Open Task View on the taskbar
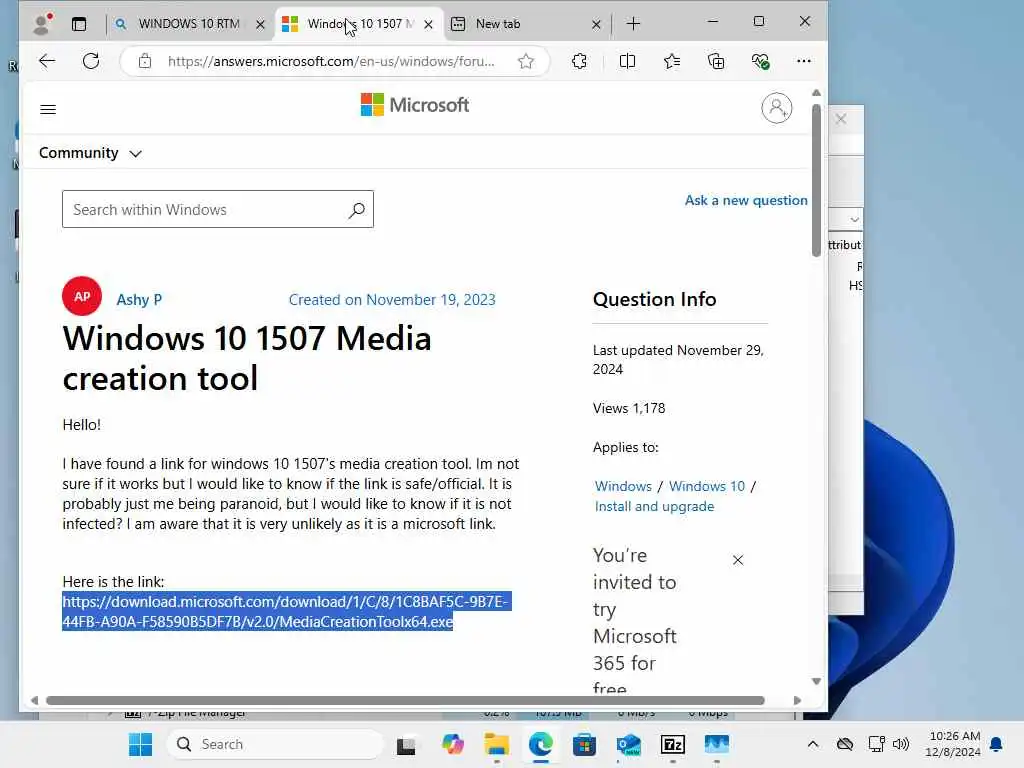The width and height of the screenshot is (1024, 768). pyautogui.click(x=406, y=744)
